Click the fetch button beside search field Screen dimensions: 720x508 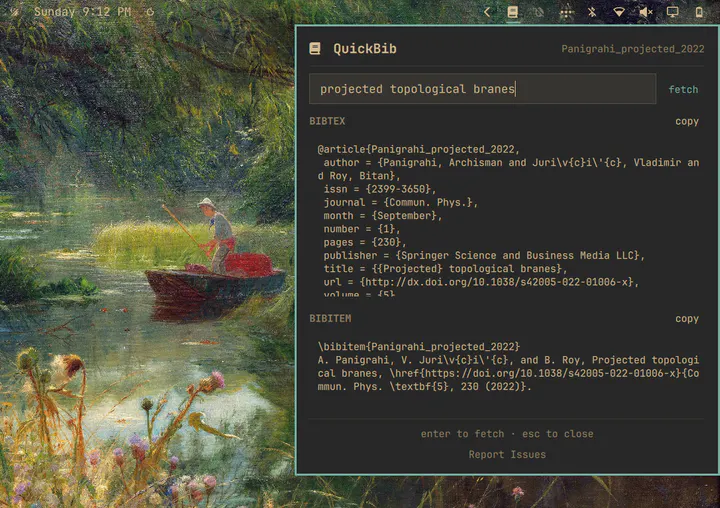pos(683,89)
